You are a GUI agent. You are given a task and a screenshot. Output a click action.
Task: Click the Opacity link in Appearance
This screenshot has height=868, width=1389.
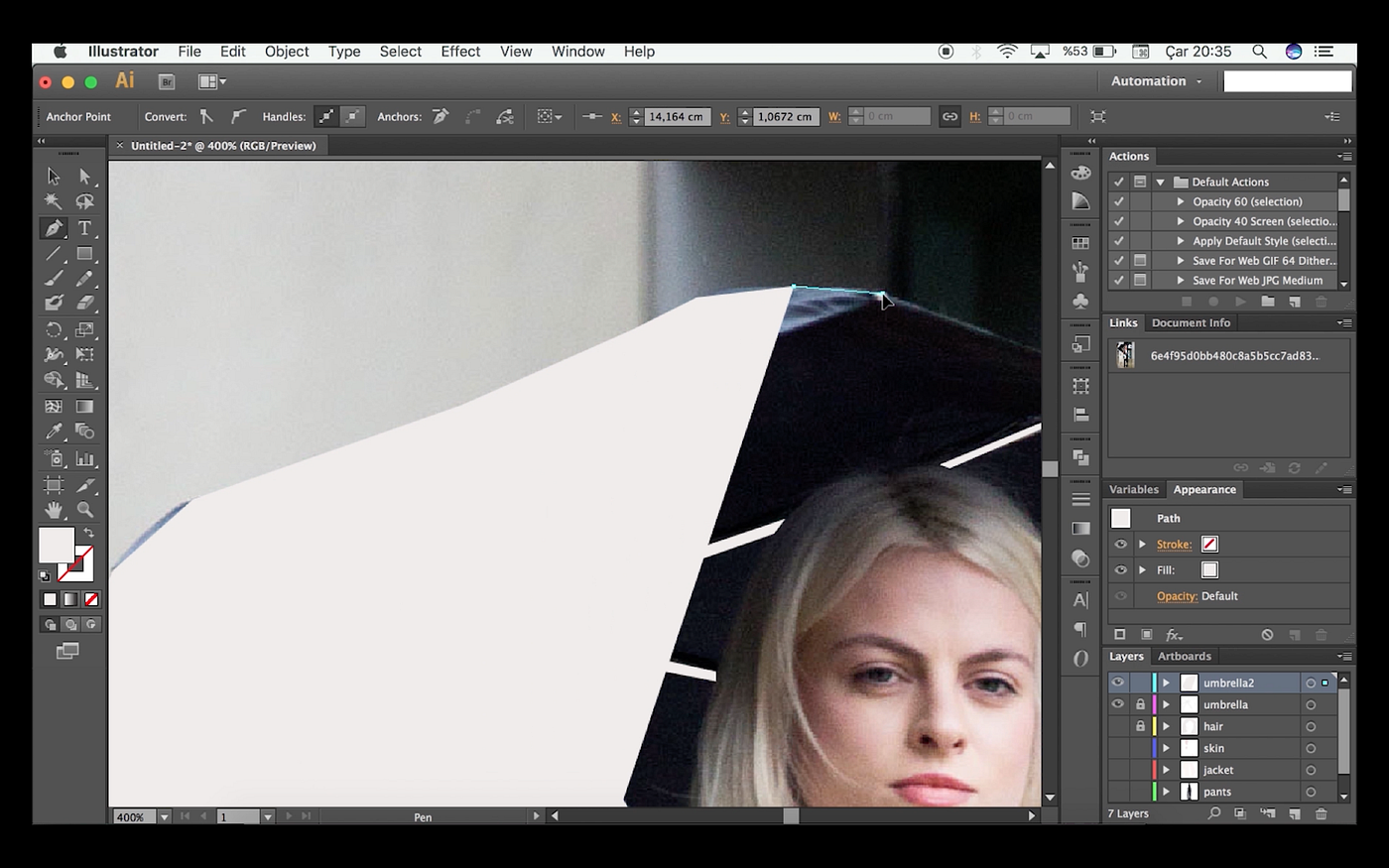point(1177,596)
